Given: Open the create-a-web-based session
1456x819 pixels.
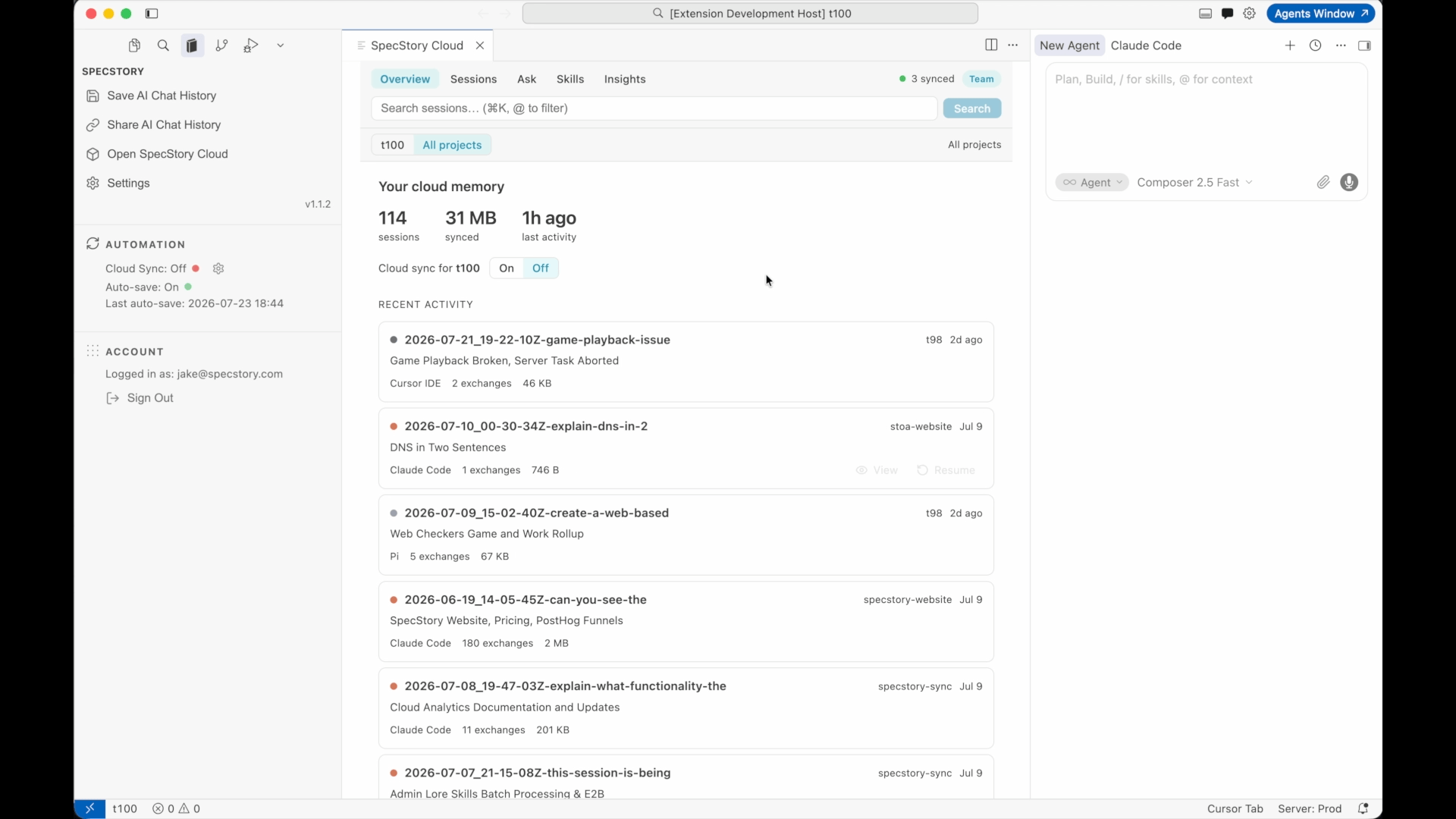Looking at the screenshot, I should pos(686,535).
